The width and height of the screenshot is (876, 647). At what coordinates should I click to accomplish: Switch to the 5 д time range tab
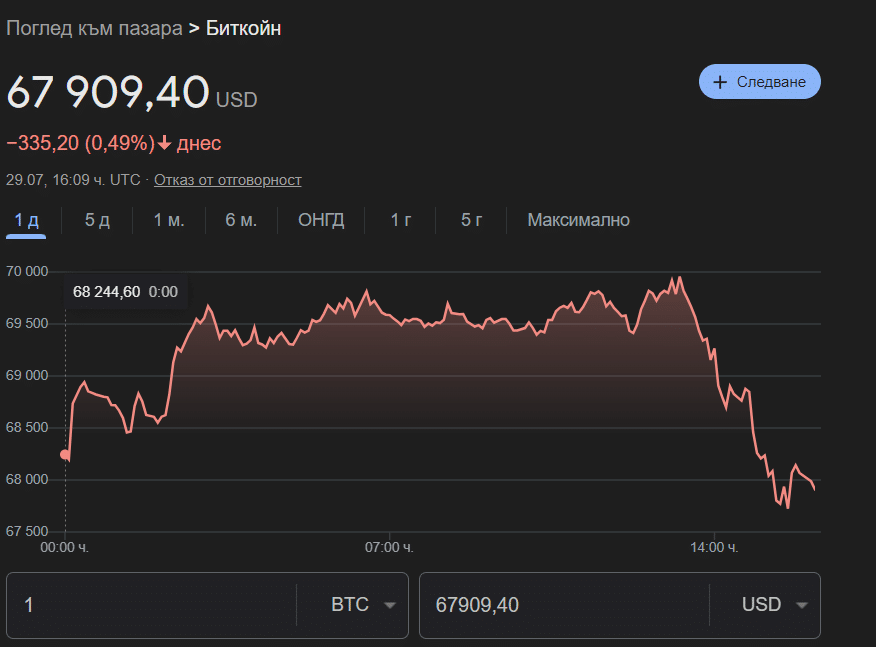[x=97, y=220]
